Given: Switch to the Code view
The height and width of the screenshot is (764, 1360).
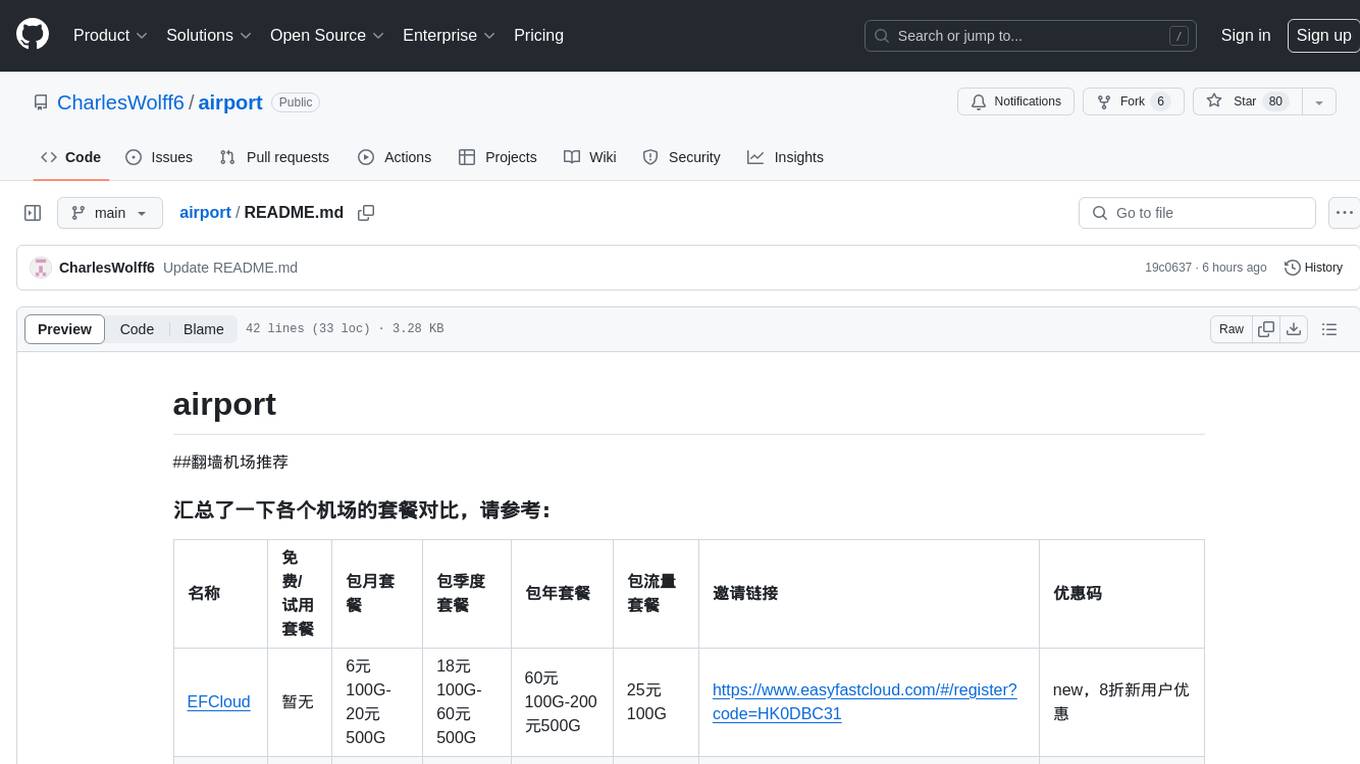Looking at the screenshot, I should [137, 329].
